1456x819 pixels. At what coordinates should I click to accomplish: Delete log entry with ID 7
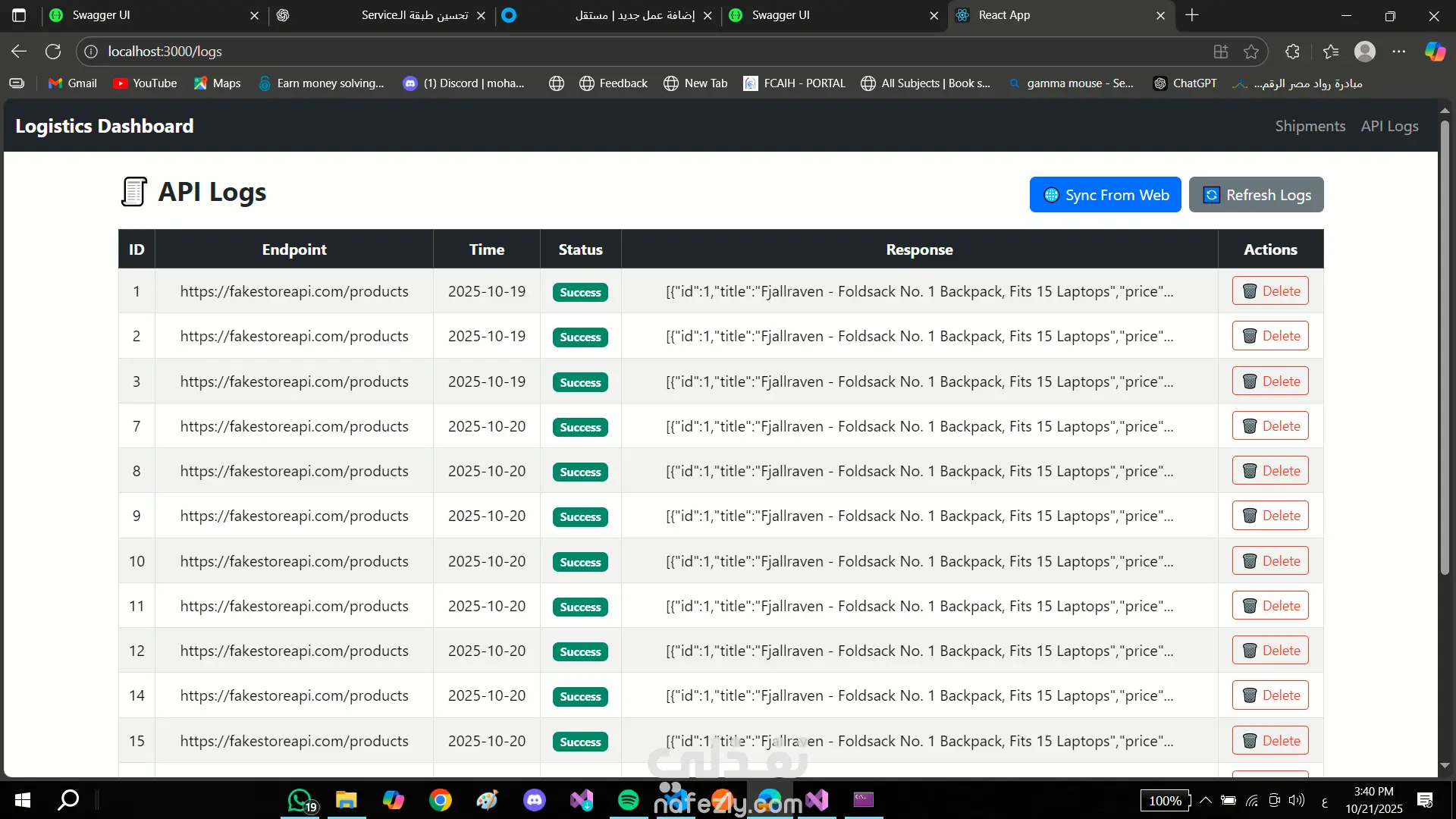[x=1270, y=426]
